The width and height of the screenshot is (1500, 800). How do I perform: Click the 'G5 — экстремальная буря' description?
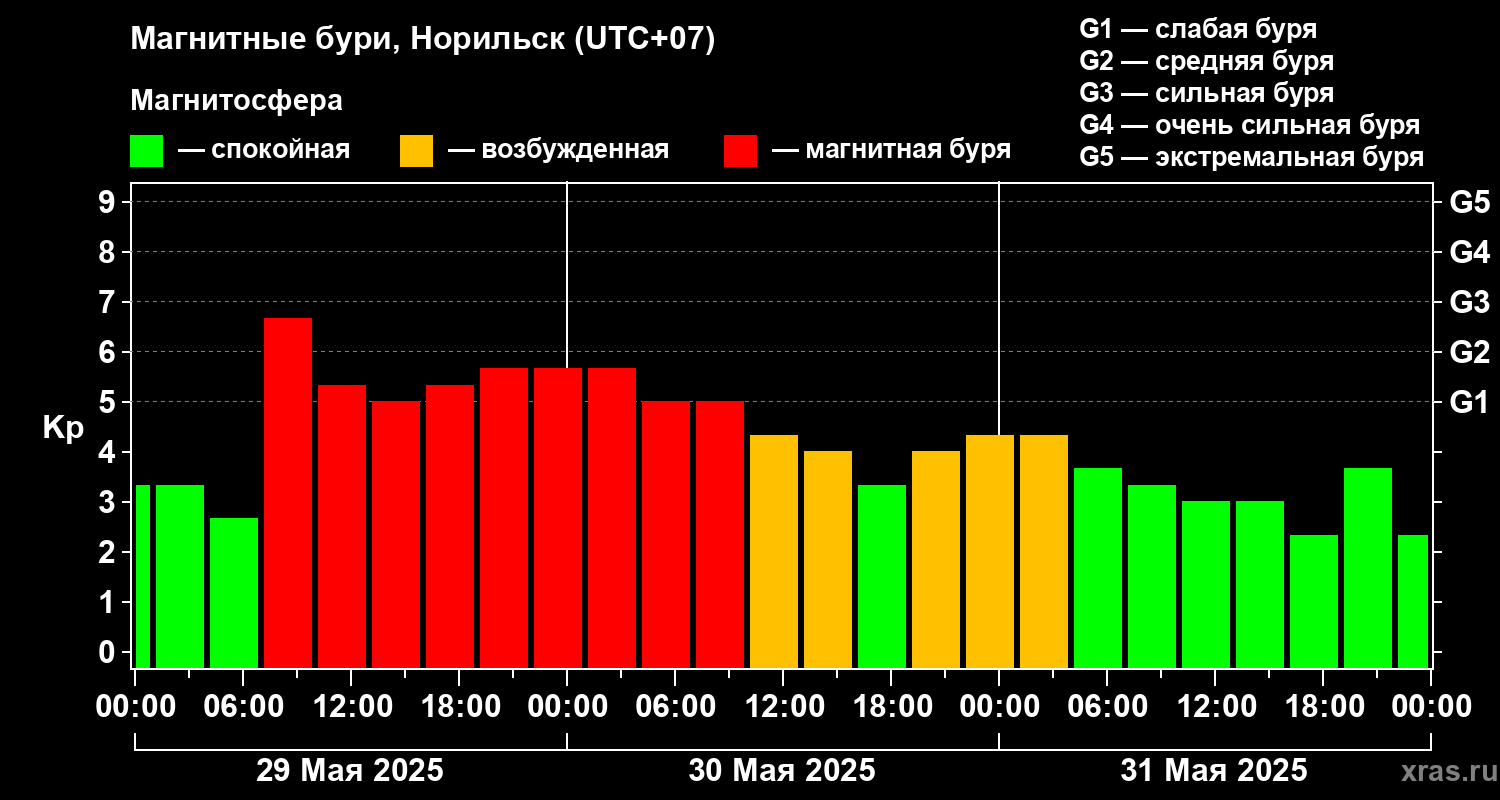[x=1252, y=157]
